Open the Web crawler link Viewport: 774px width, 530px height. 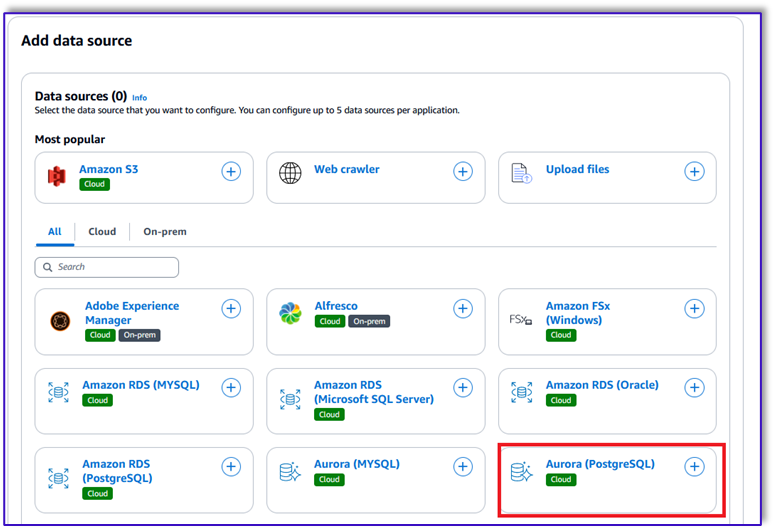(347, 169)
